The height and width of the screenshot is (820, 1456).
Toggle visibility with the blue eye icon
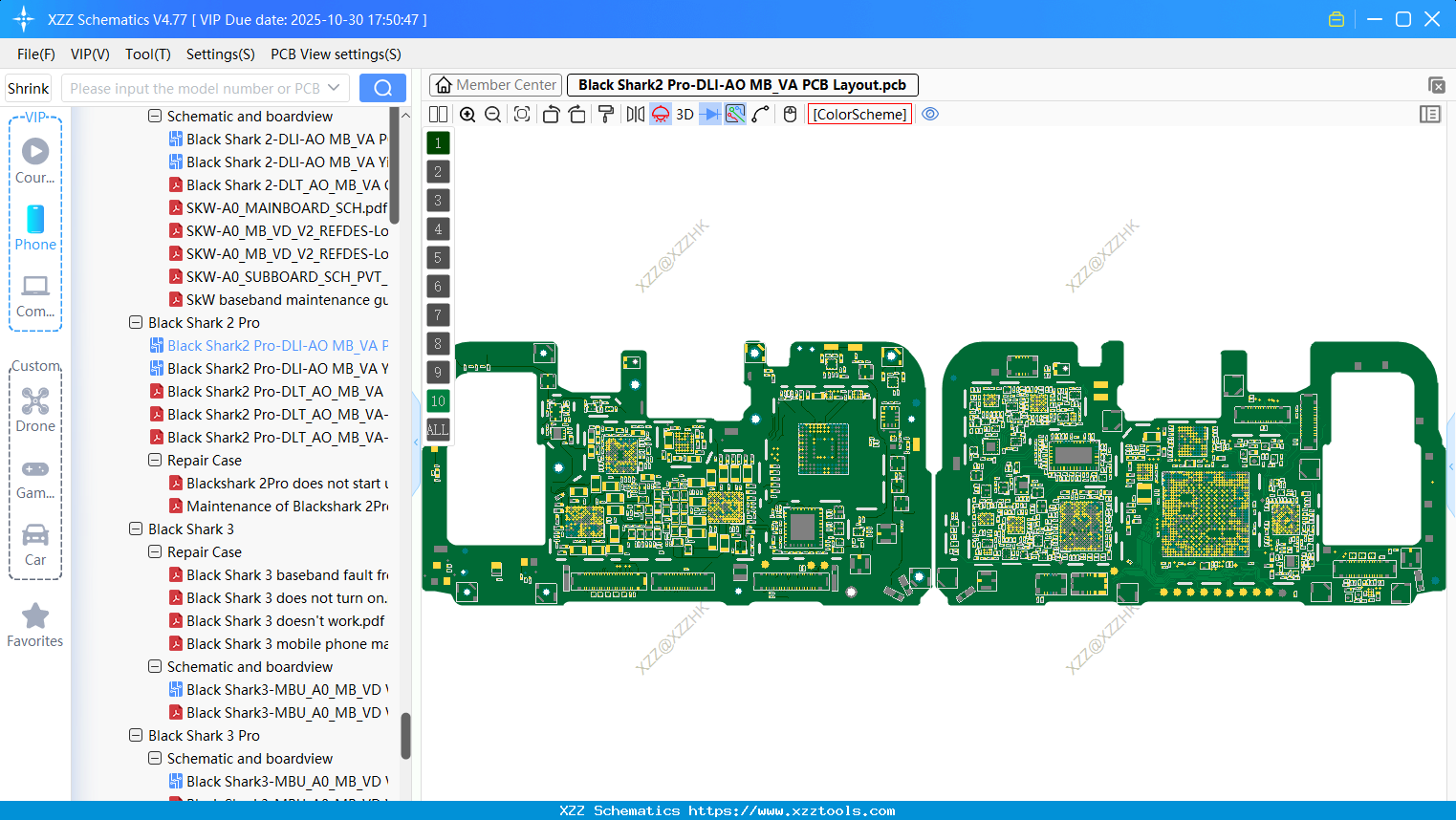(930, 114)
